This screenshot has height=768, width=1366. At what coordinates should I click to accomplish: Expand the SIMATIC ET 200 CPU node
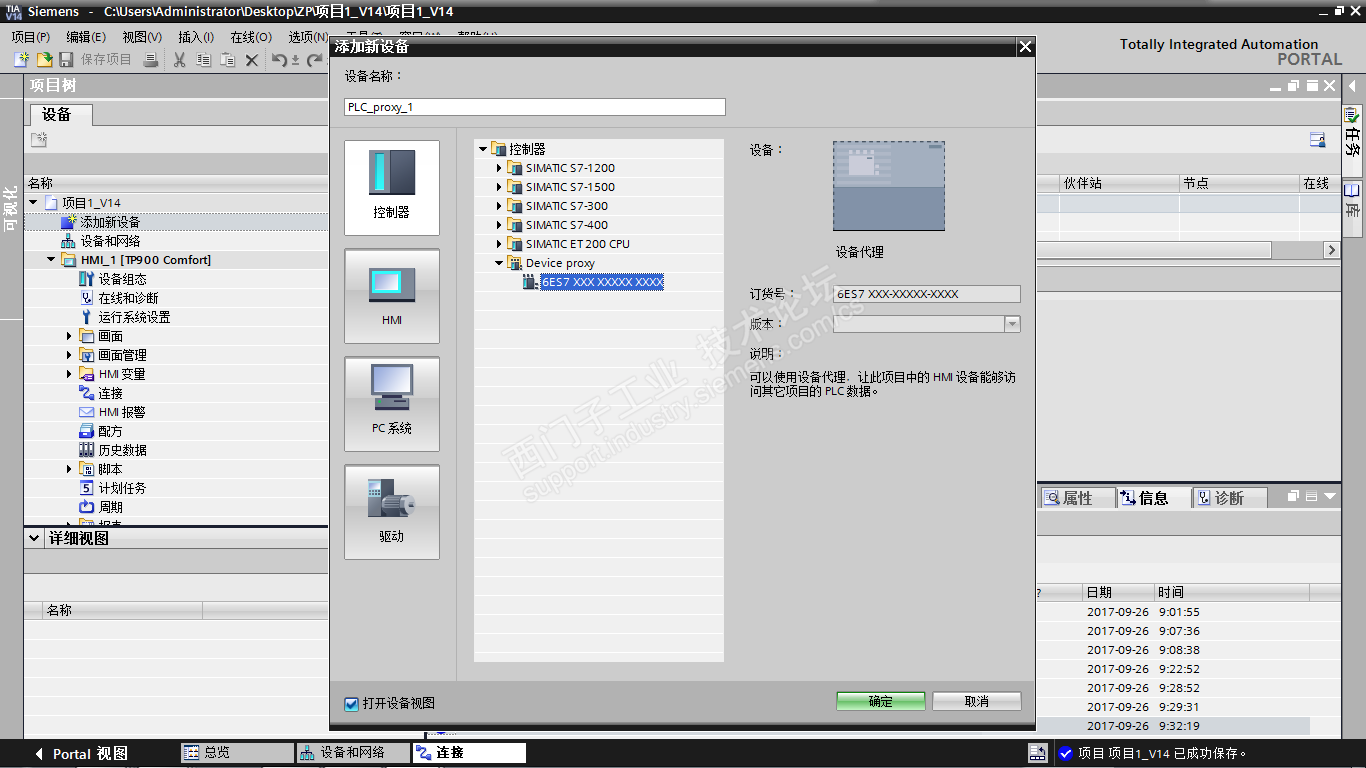pyautogui.click(x=500, y=244)
